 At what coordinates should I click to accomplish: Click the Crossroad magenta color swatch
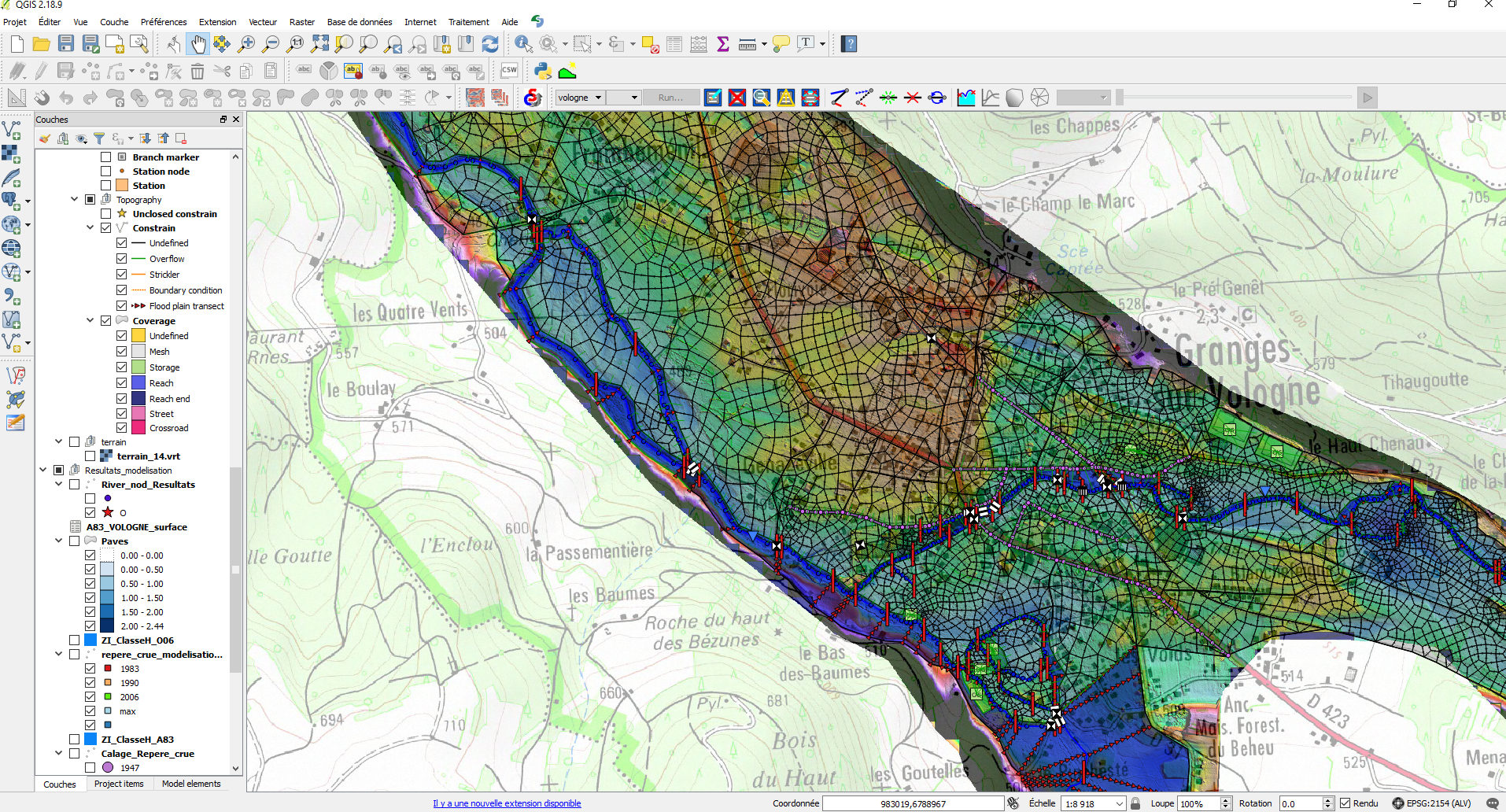(138, 428)
